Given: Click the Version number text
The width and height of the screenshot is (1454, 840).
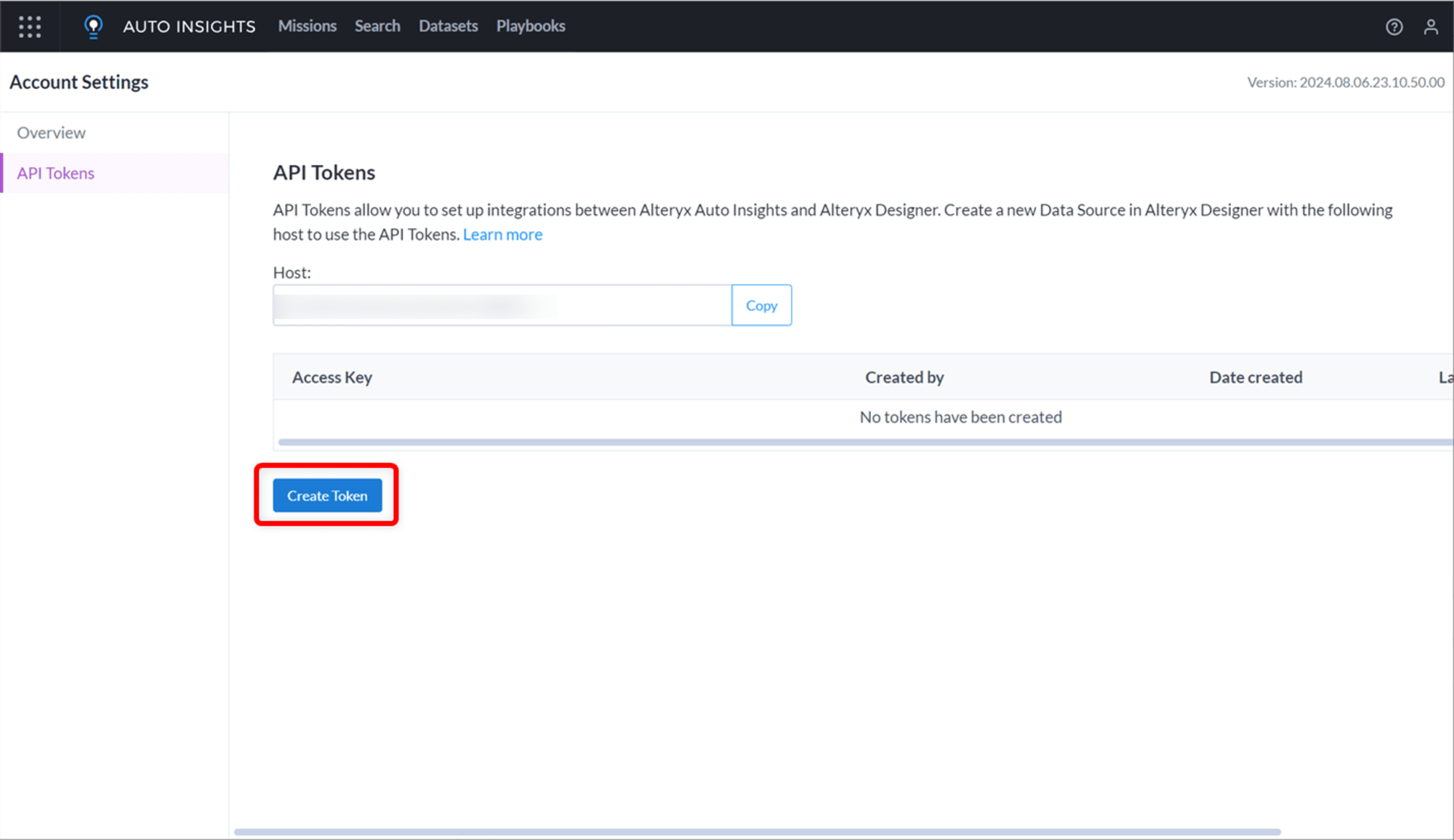Looking at the screenshot, I should [1346, 83].
